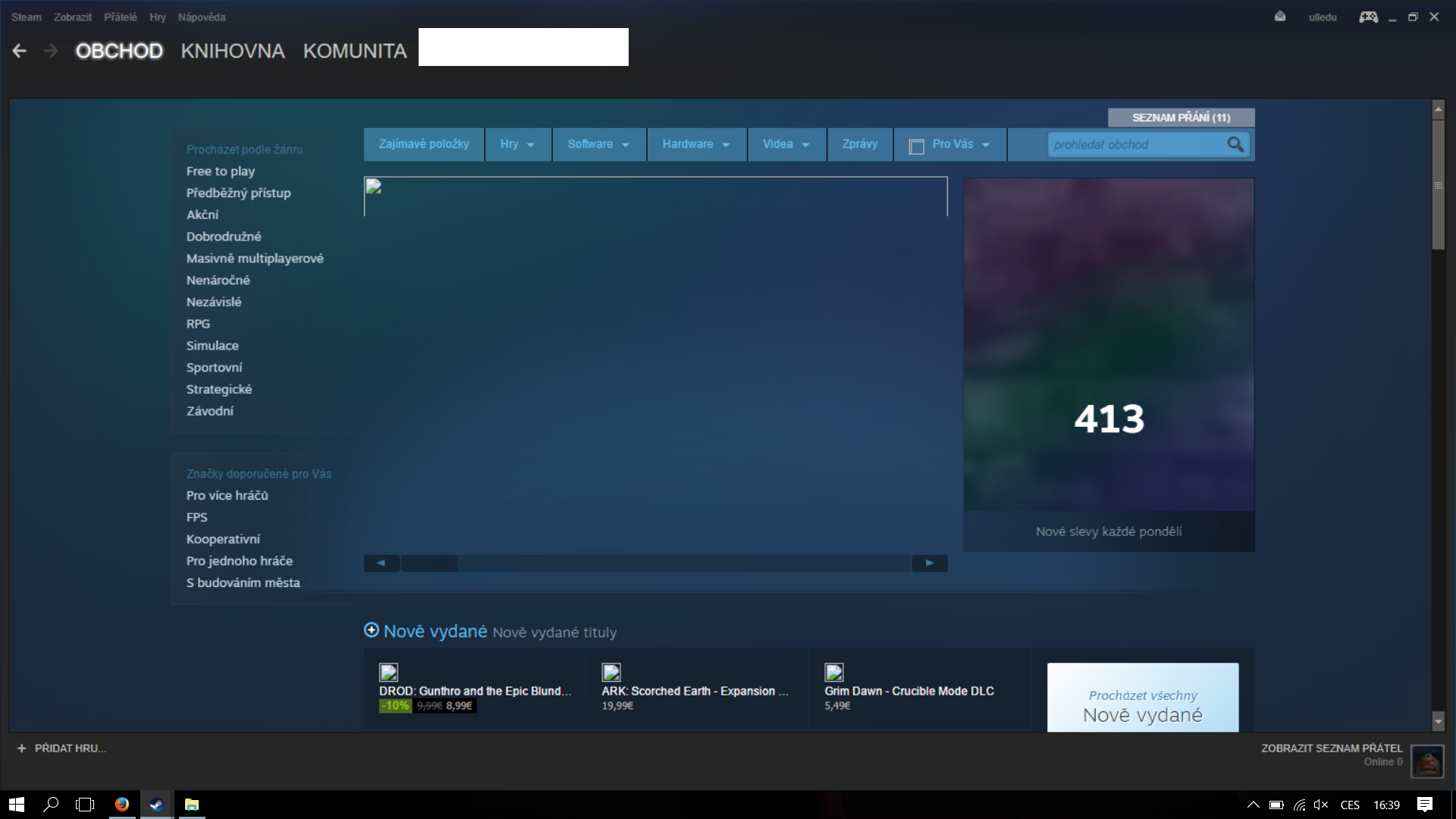
Task: Open the Přátelé menu
Action: (121, 17)
